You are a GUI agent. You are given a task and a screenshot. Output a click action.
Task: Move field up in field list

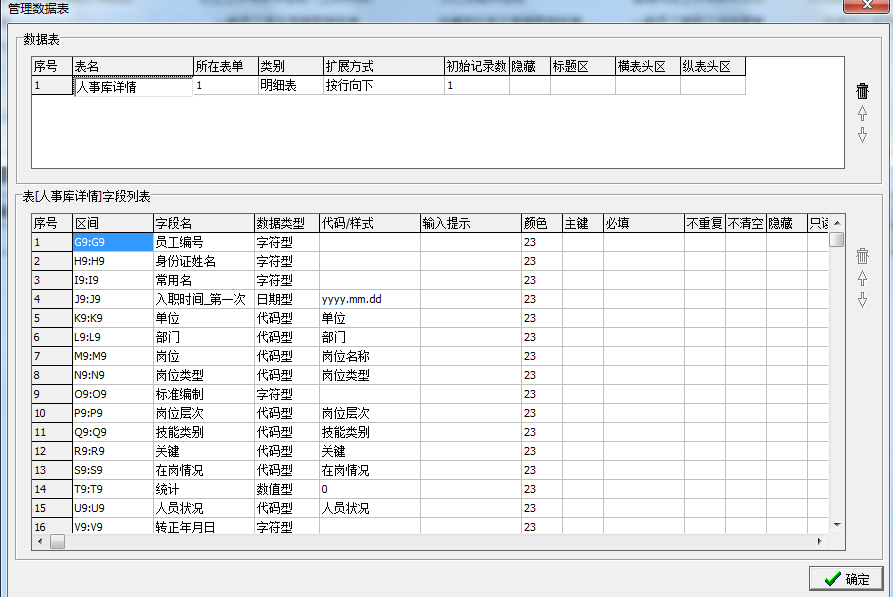862,278
